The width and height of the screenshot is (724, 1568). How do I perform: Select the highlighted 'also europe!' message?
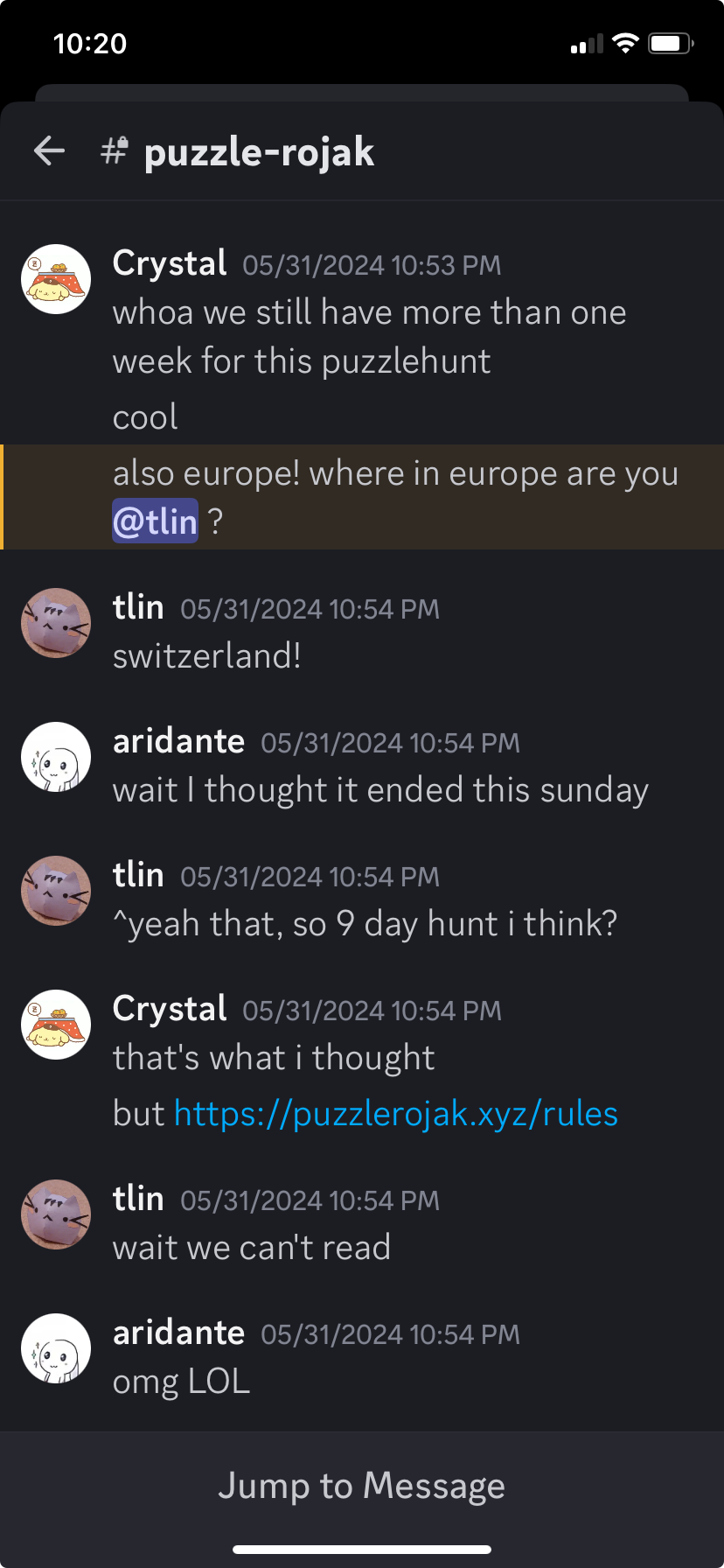362,497
